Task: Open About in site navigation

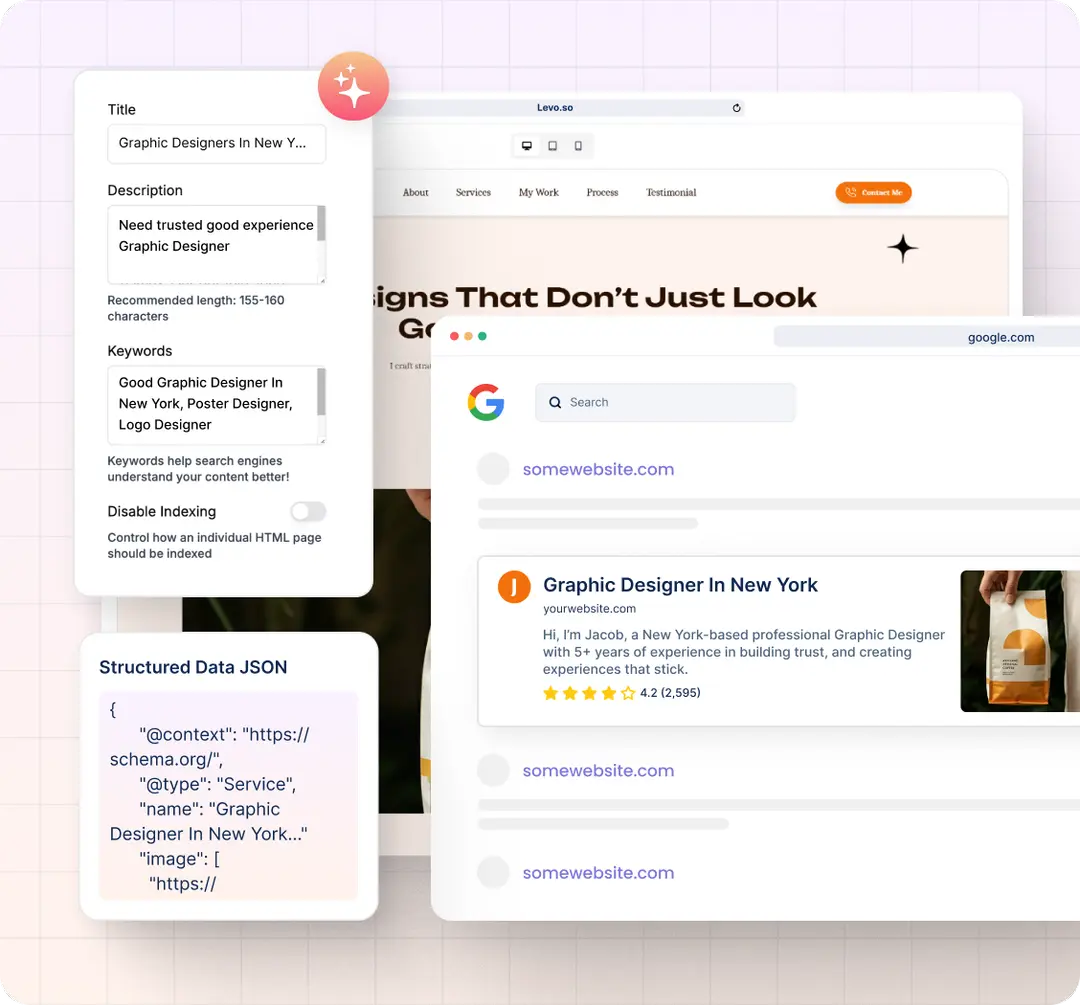Action: point(415,193)
